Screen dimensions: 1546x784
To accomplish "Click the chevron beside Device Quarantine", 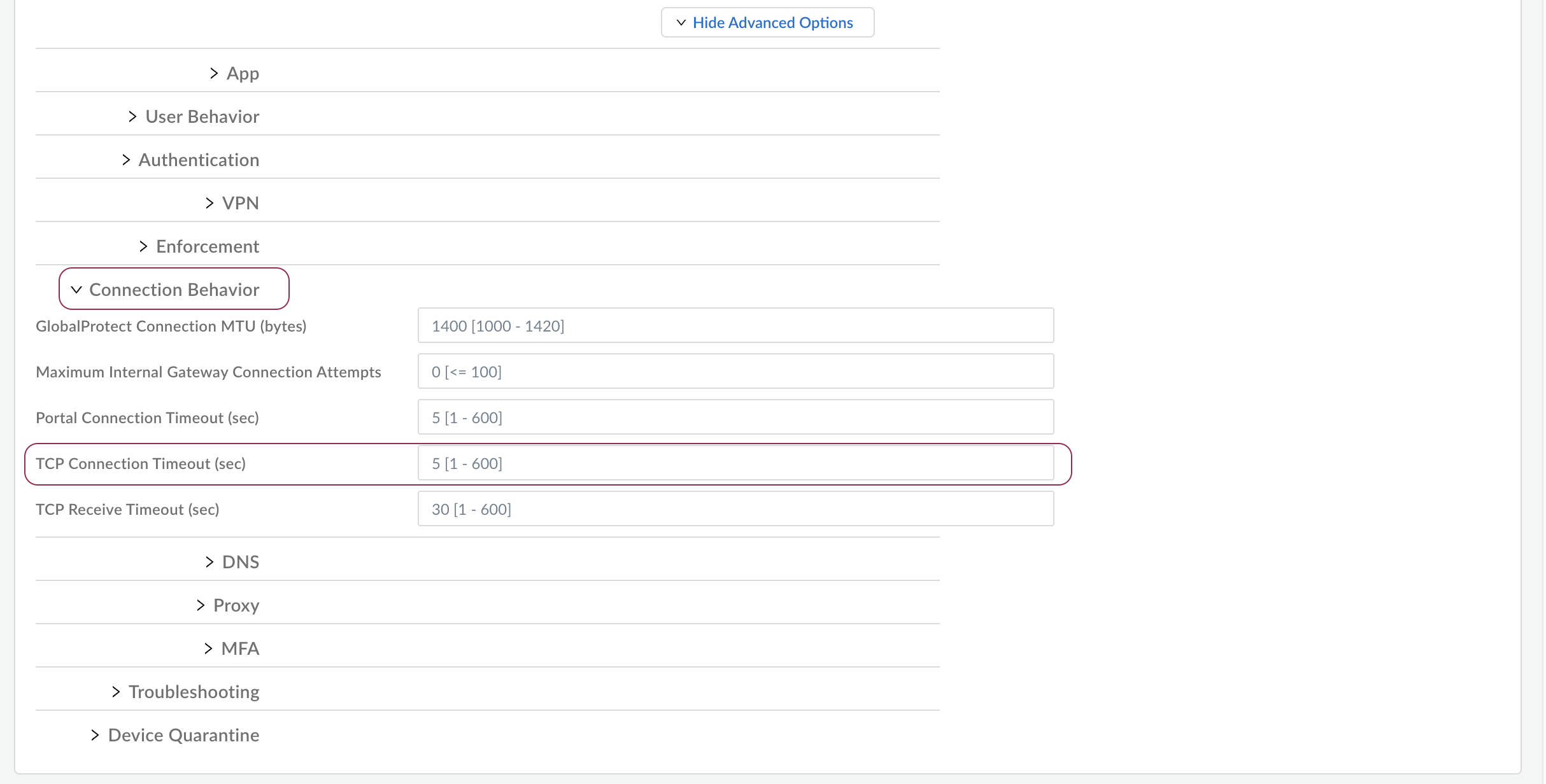I will click(x=95, y=735).
